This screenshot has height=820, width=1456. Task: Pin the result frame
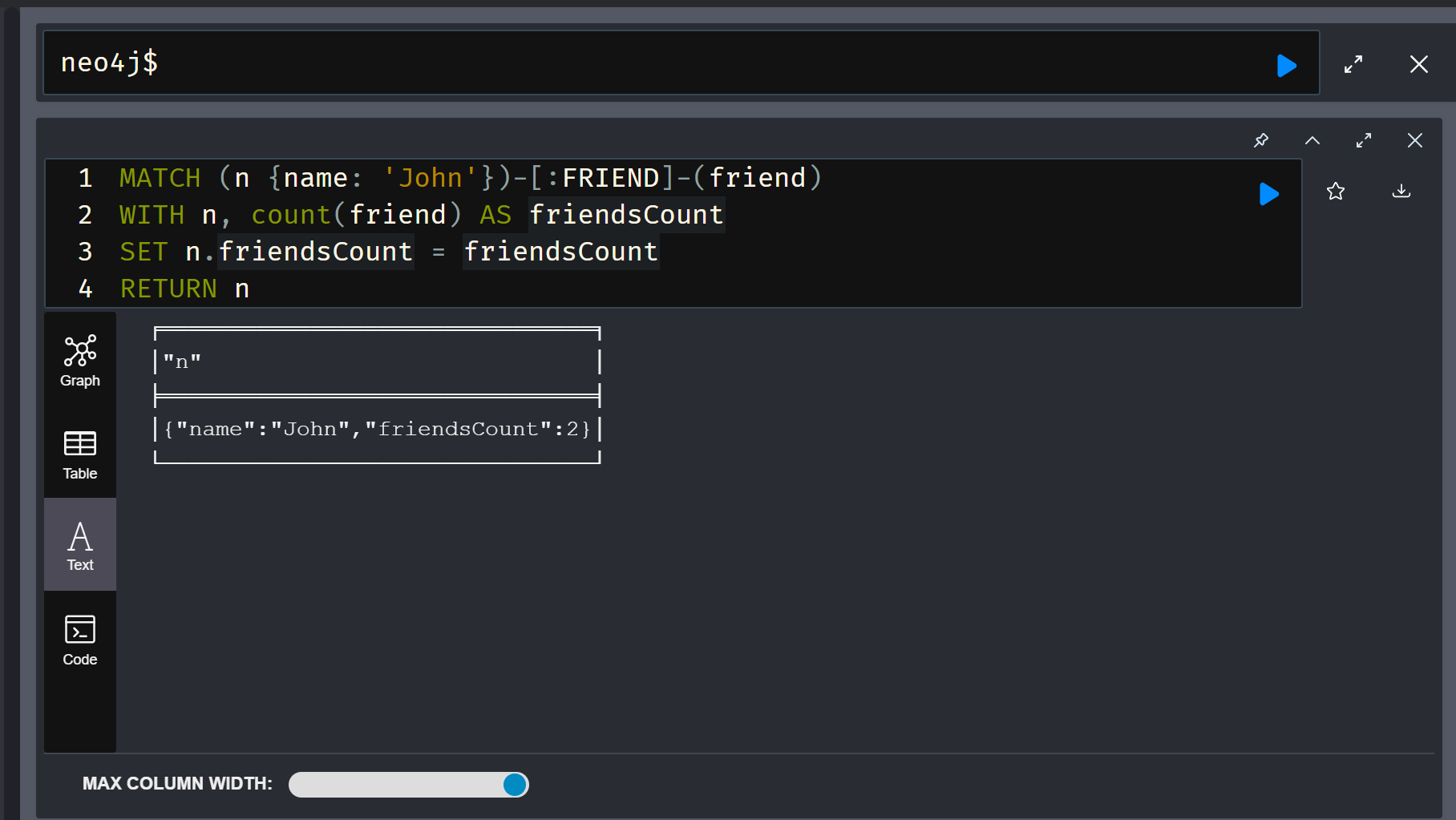[x=1261, y=140]
